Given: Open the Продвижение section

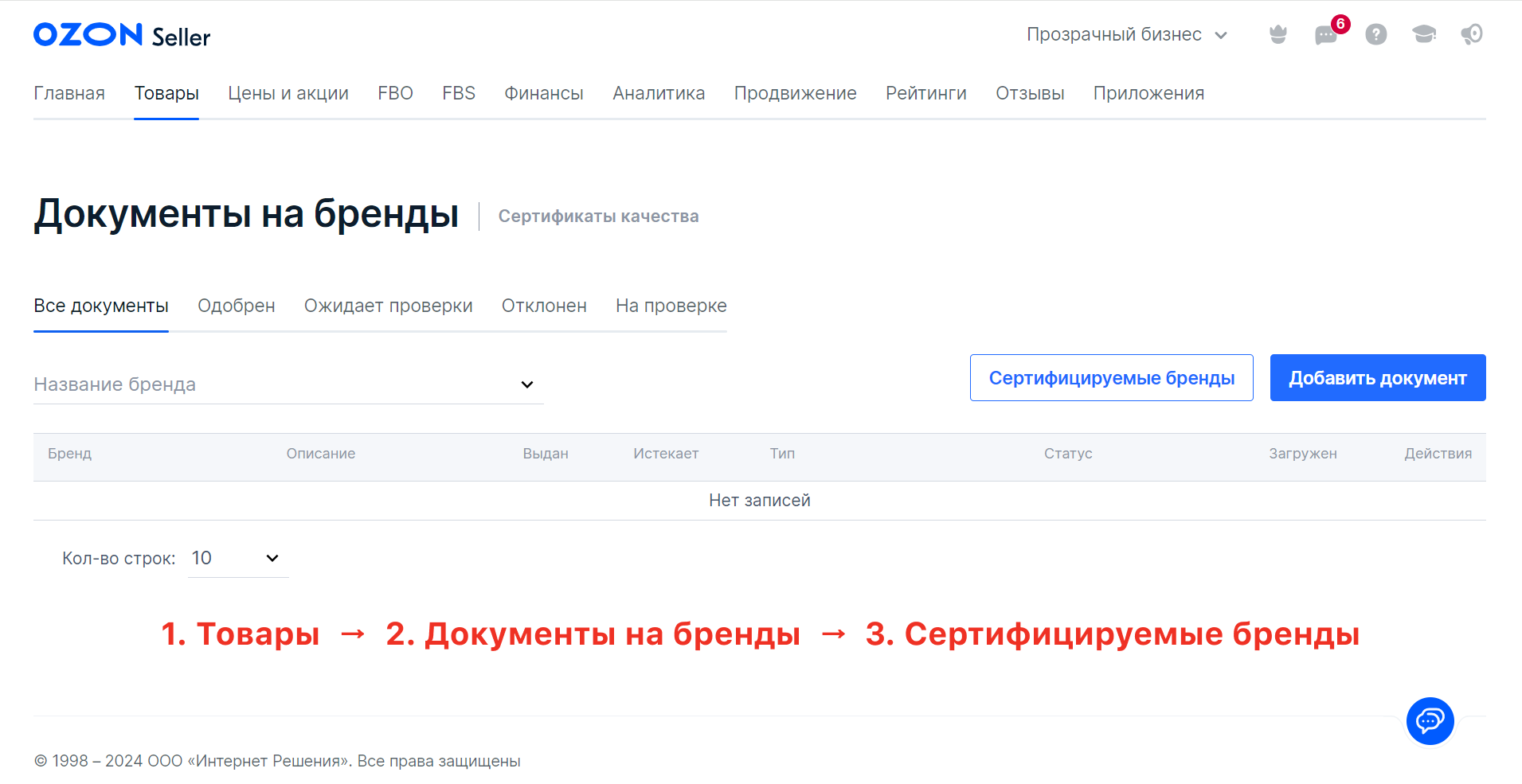Looking at the screenshot, I should click(x=796, y=93).
